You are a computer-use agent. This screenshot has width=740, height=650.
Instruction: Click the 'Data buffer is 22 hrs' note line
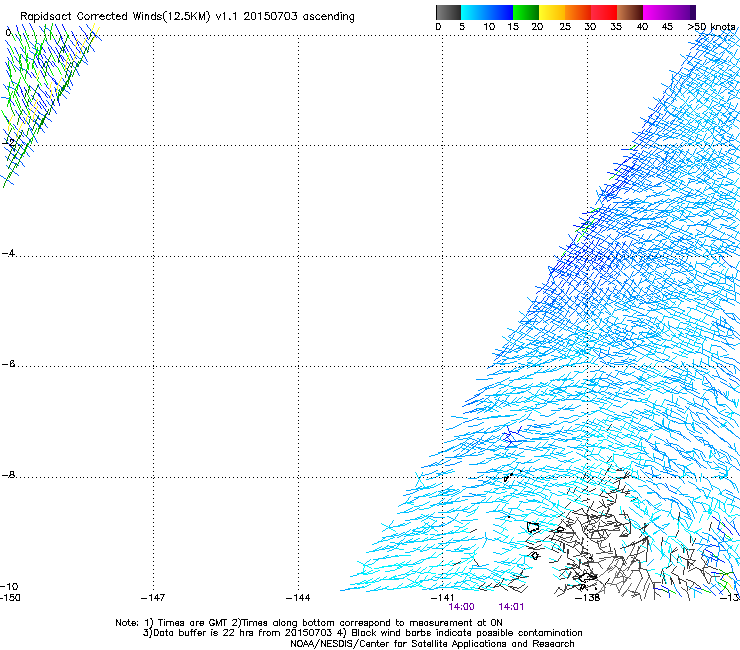(x=363, y=633)
